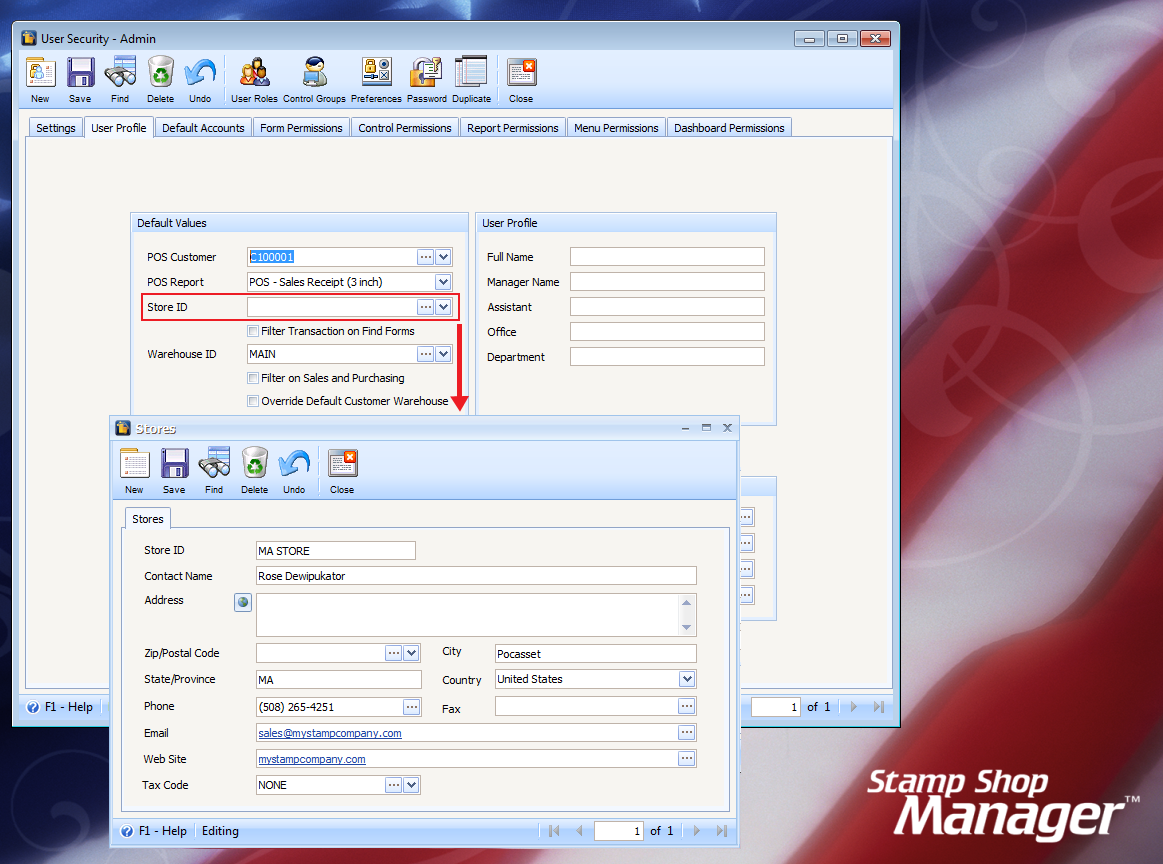Click the Contact Name field
Viewport: 1163px width, 864px height.
[476, 576]
